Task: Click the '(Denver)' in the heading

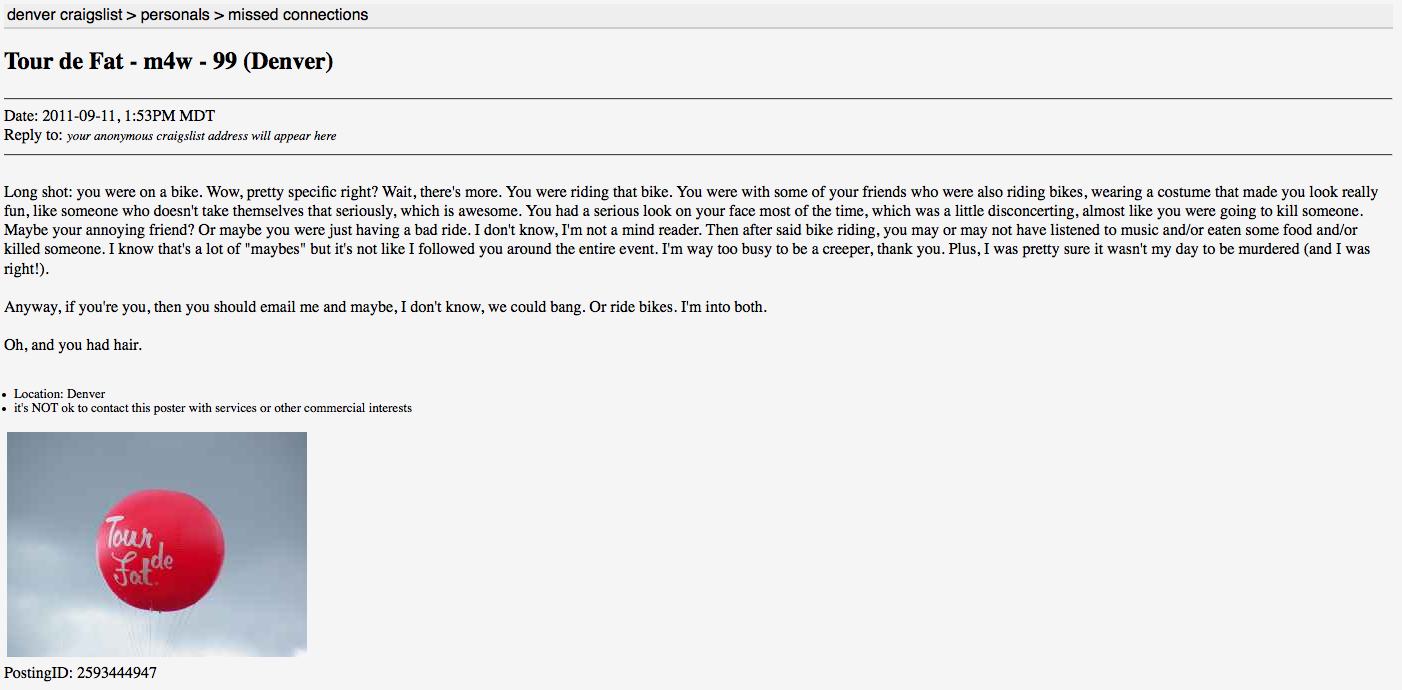Action: [288, 61]
